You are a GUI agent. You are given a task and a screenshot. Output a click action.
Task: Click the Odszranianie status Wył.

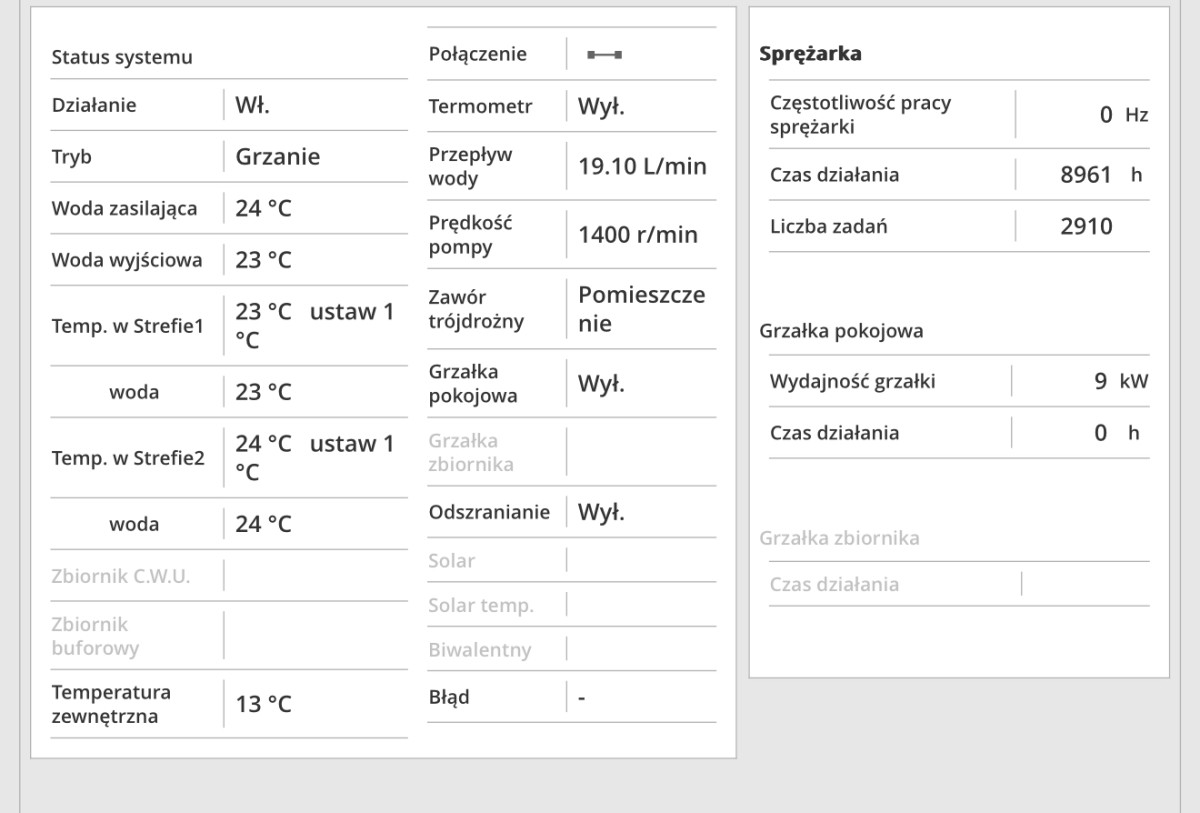[601, 513]
